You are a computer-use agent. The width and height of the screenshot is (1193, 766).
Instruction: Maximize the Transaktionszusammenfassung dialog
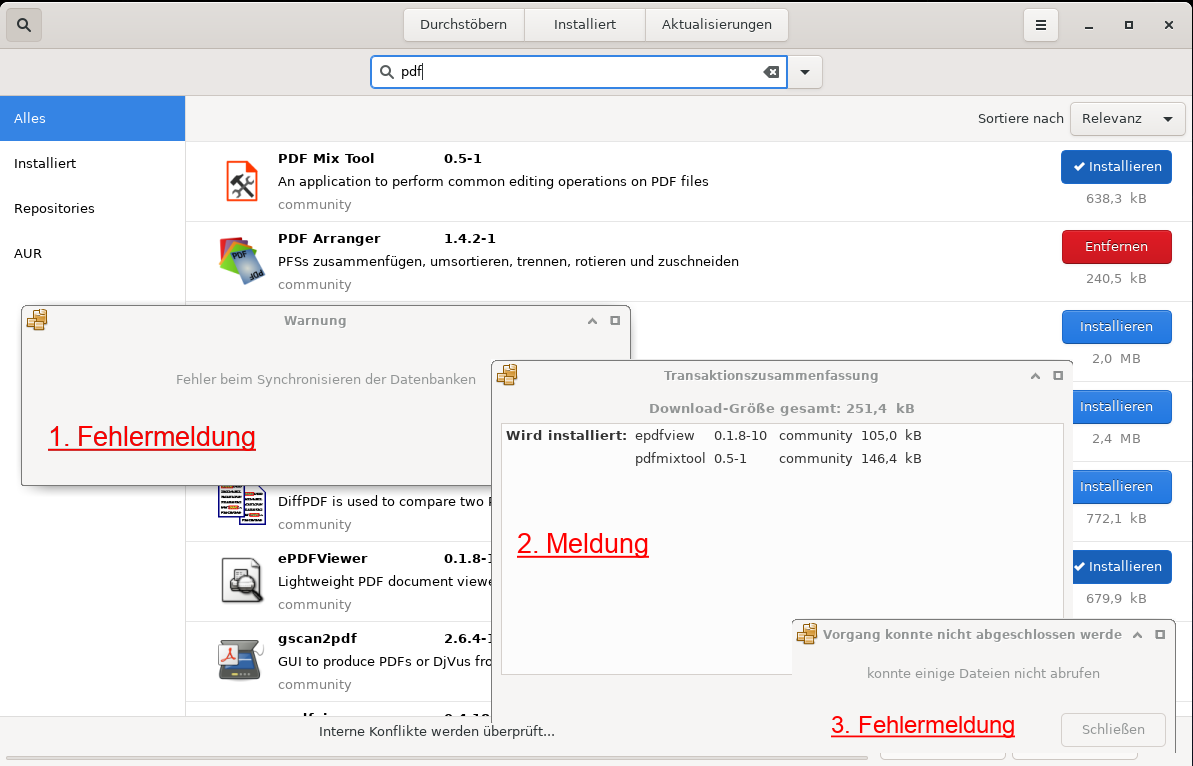pyautogui.click(x=1058, y=376)
